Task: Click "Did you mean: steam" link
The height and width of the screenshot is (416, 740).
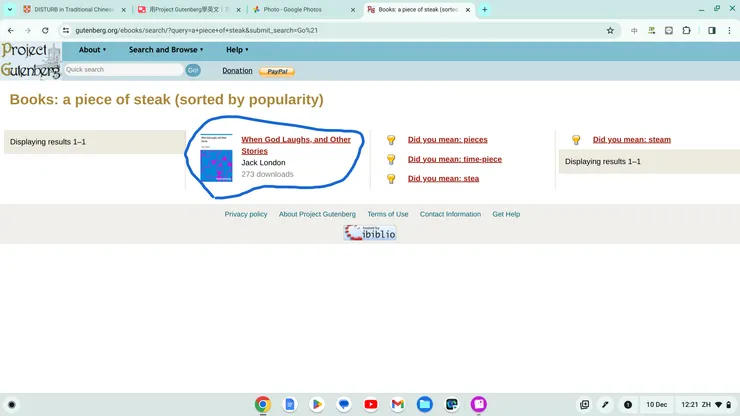Action: (631, 139)
